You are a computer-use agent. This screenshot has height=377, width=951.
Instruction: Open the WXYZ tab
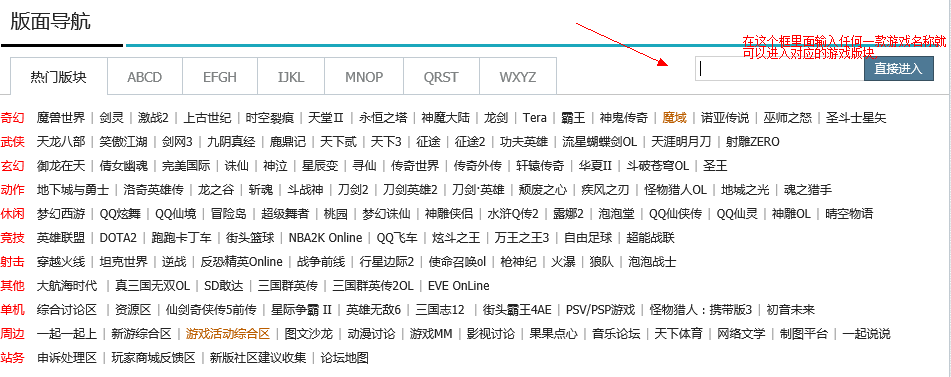[518, 77]
